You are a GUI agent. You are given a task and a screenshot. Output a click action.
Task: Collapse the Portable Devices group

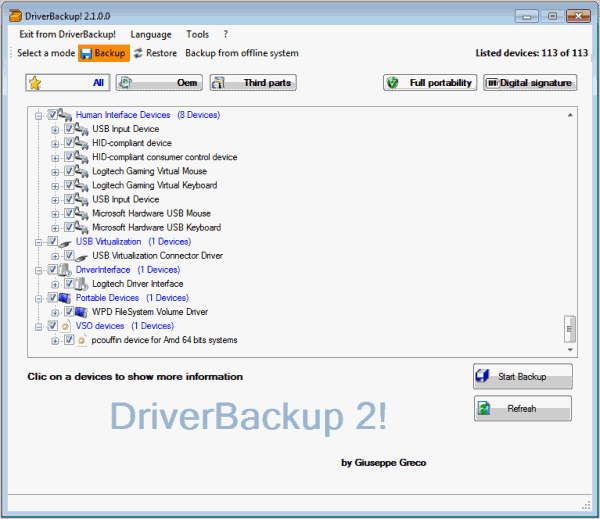pos(39,299)
